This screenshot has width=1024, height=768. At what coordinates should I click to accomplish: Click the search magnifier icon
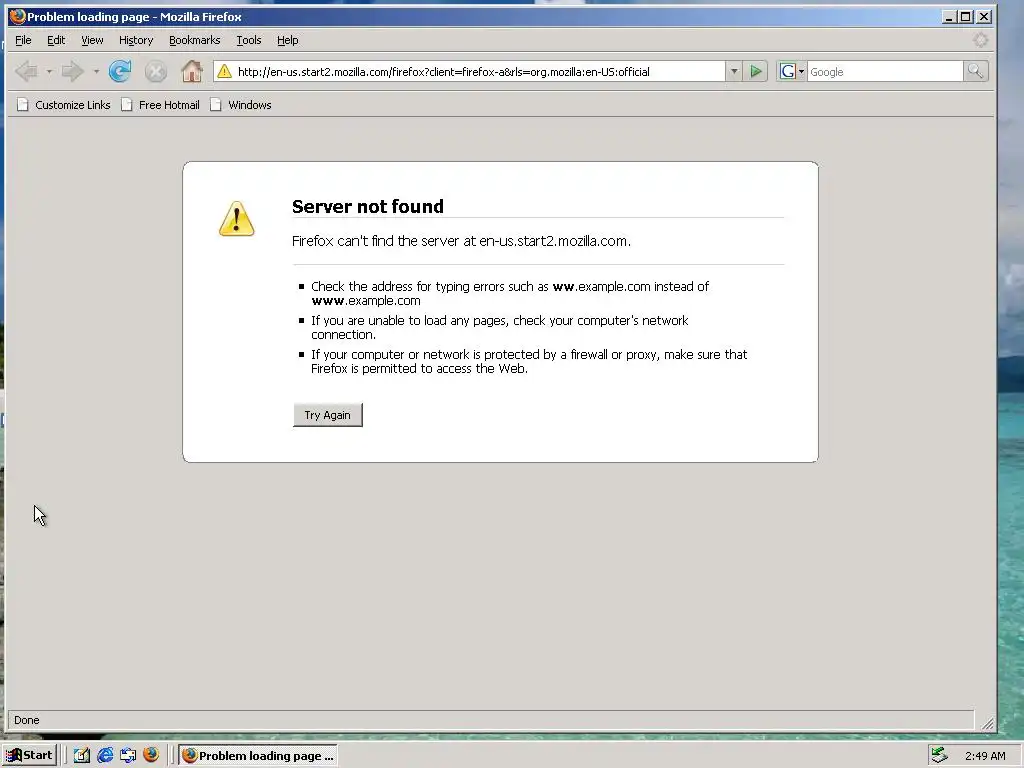[x=975, y=71]
